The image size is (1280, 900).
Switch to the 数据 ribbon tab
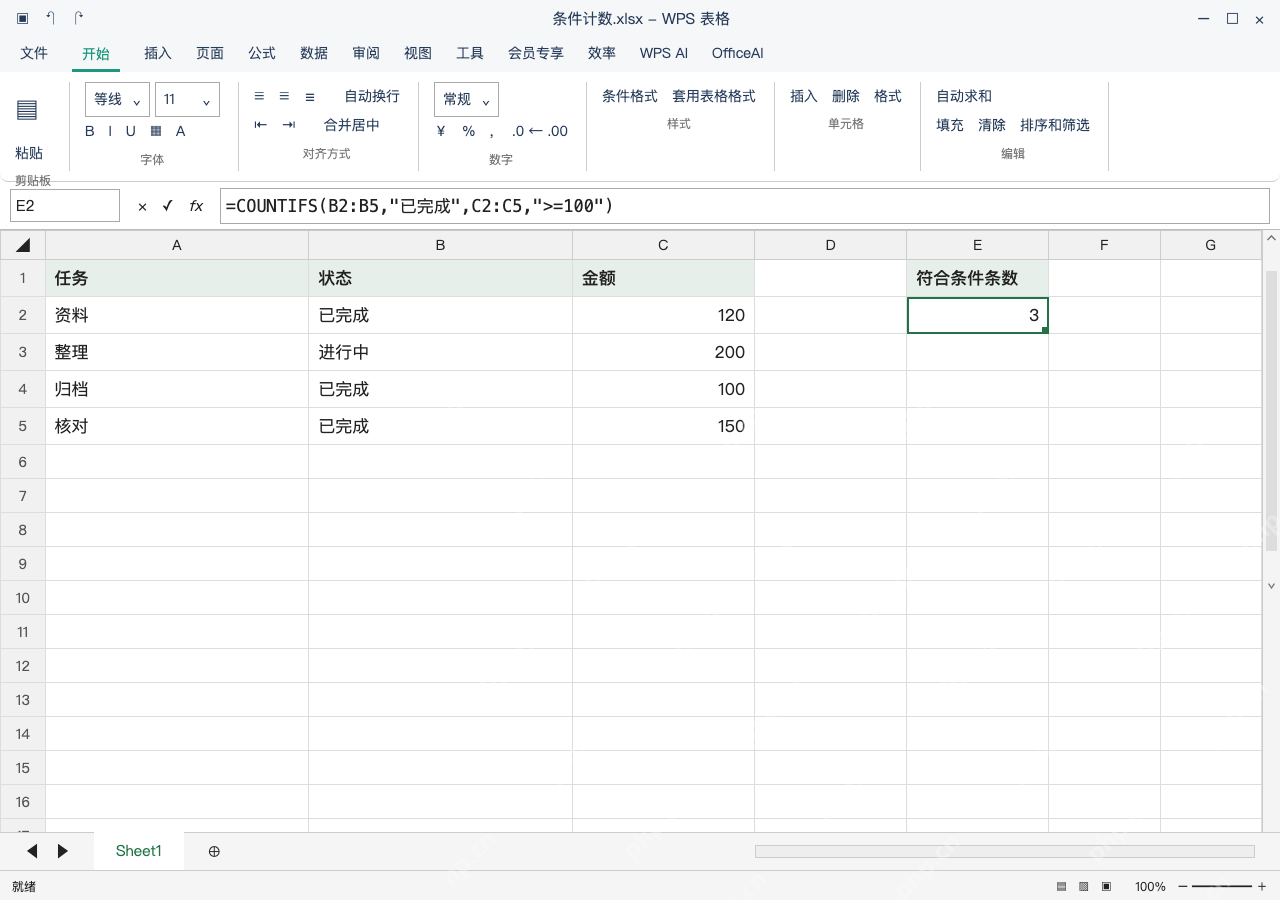coord(314,53)
